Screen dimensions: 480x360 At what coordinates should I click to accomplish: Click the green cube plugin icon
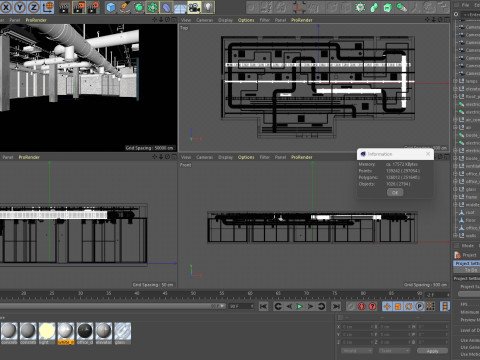(x=387, y=7)
